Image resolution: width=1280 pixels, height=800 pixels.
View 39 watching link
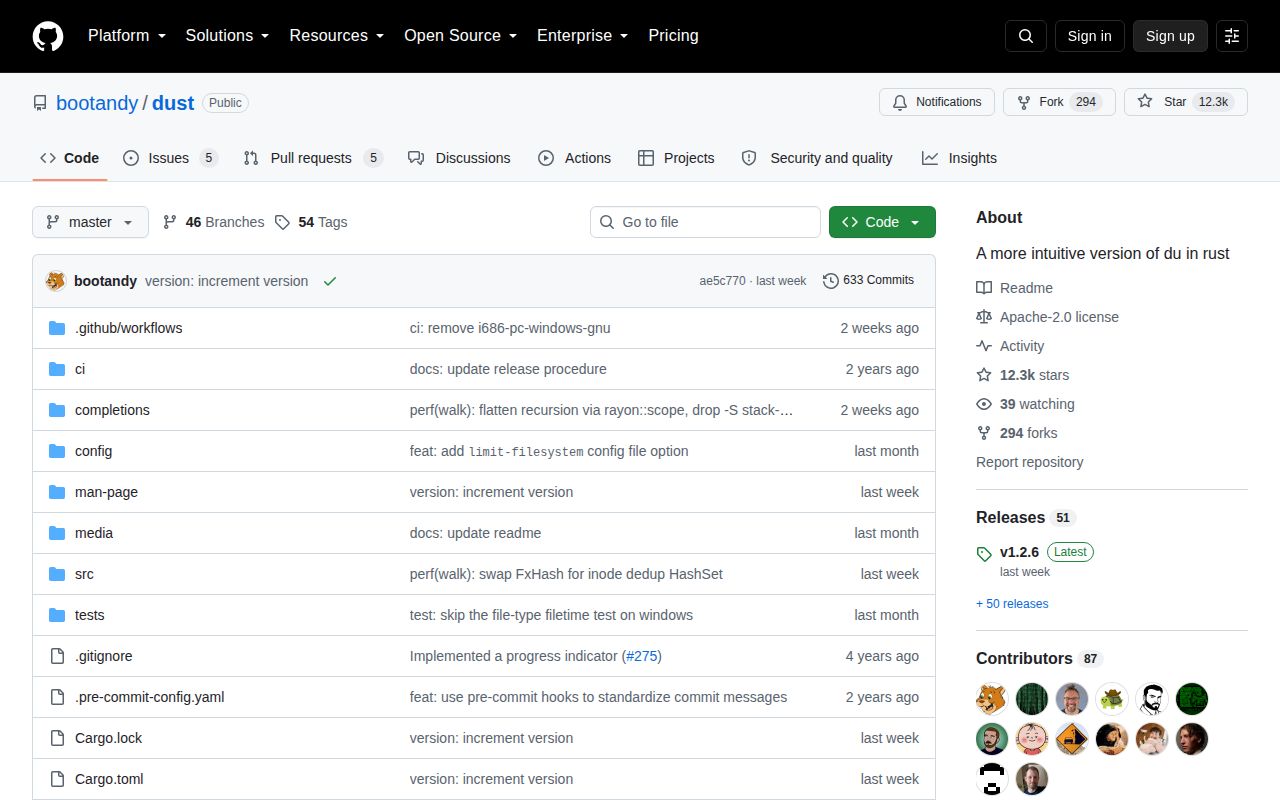click(1025, 404)
